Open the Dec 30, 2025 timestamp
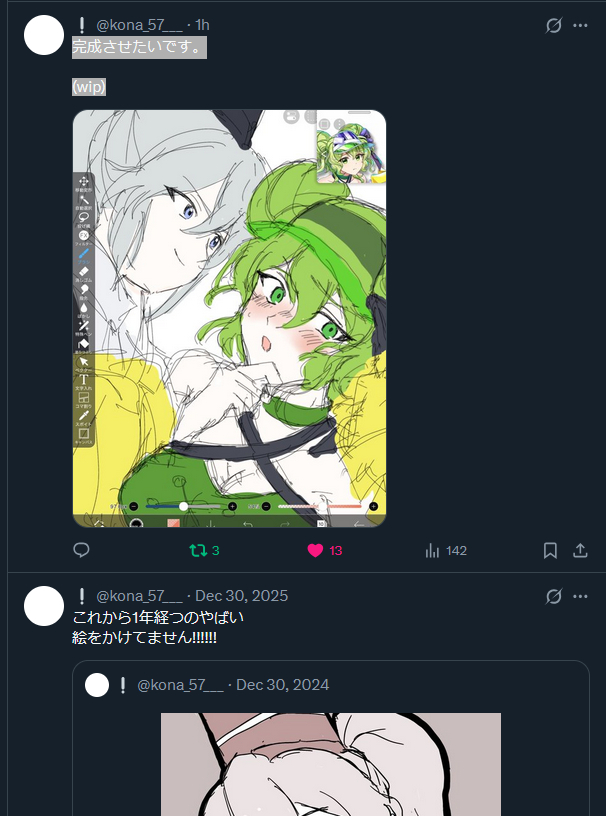 241,596
